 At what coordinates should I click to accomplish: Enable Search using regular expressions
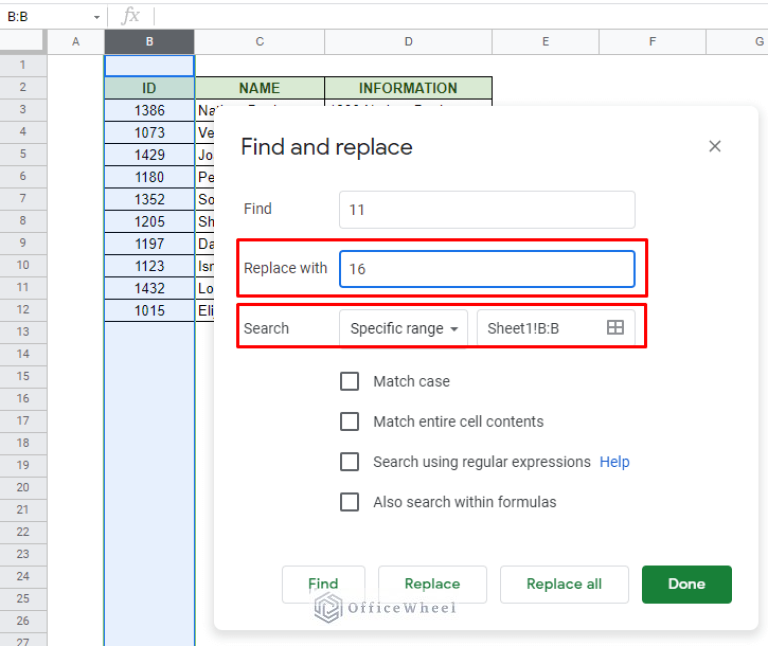[349, 461]
